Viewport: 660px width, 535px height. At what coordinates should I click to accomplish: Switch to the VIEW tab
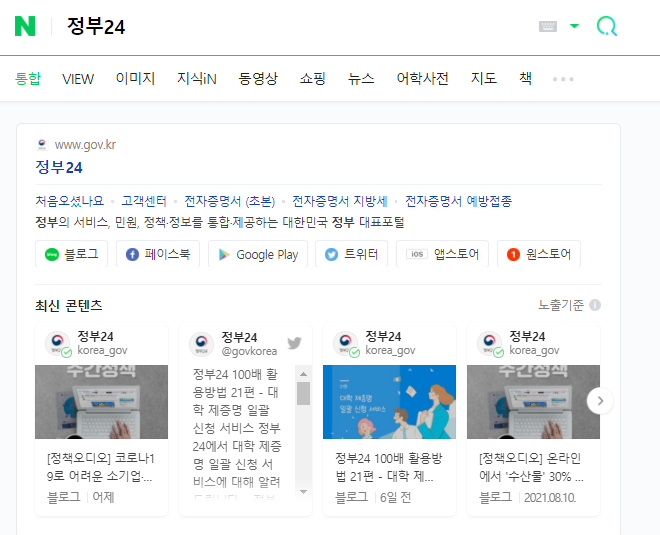tap(78, 79)
